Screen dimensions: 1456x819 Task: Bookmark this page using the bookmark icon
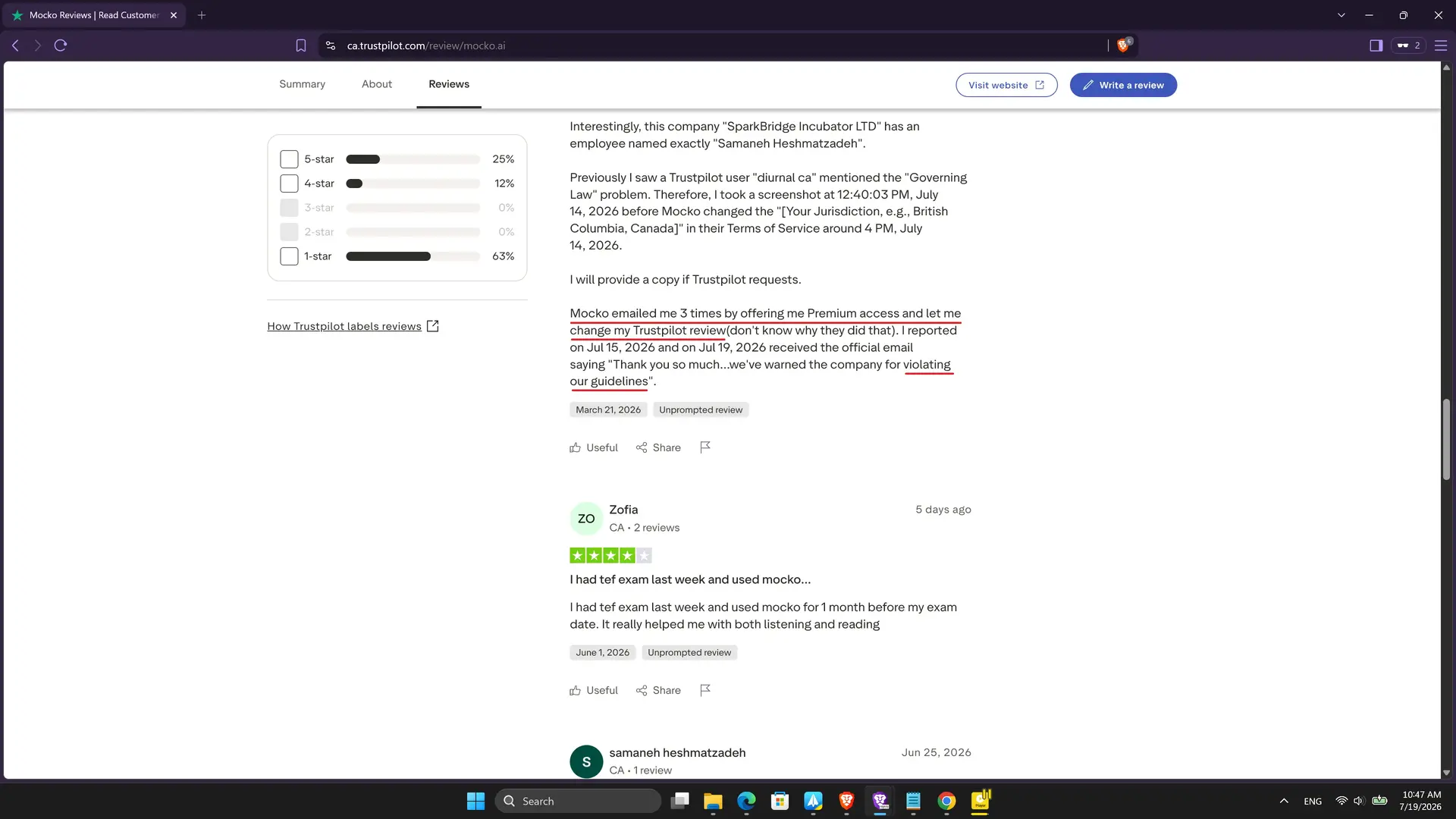click(x=301, y=45)
